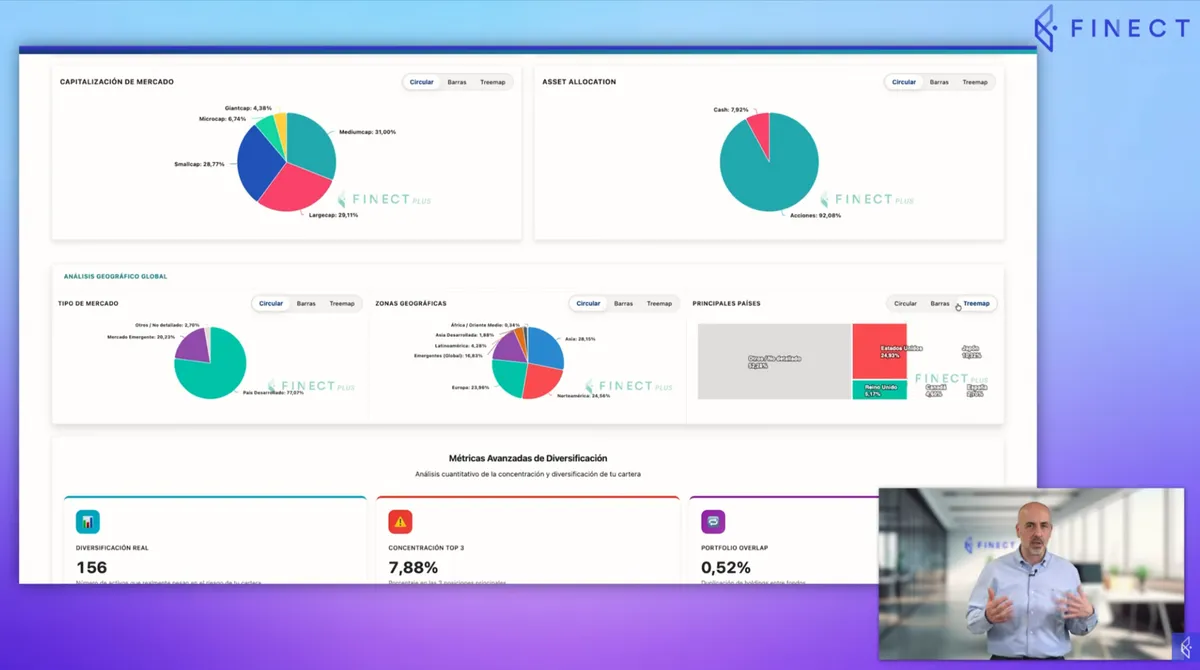Switch Zonas Geográficas to Treemap view
This screenshot has width=1200, height=670.
click(x=659, y=303)
